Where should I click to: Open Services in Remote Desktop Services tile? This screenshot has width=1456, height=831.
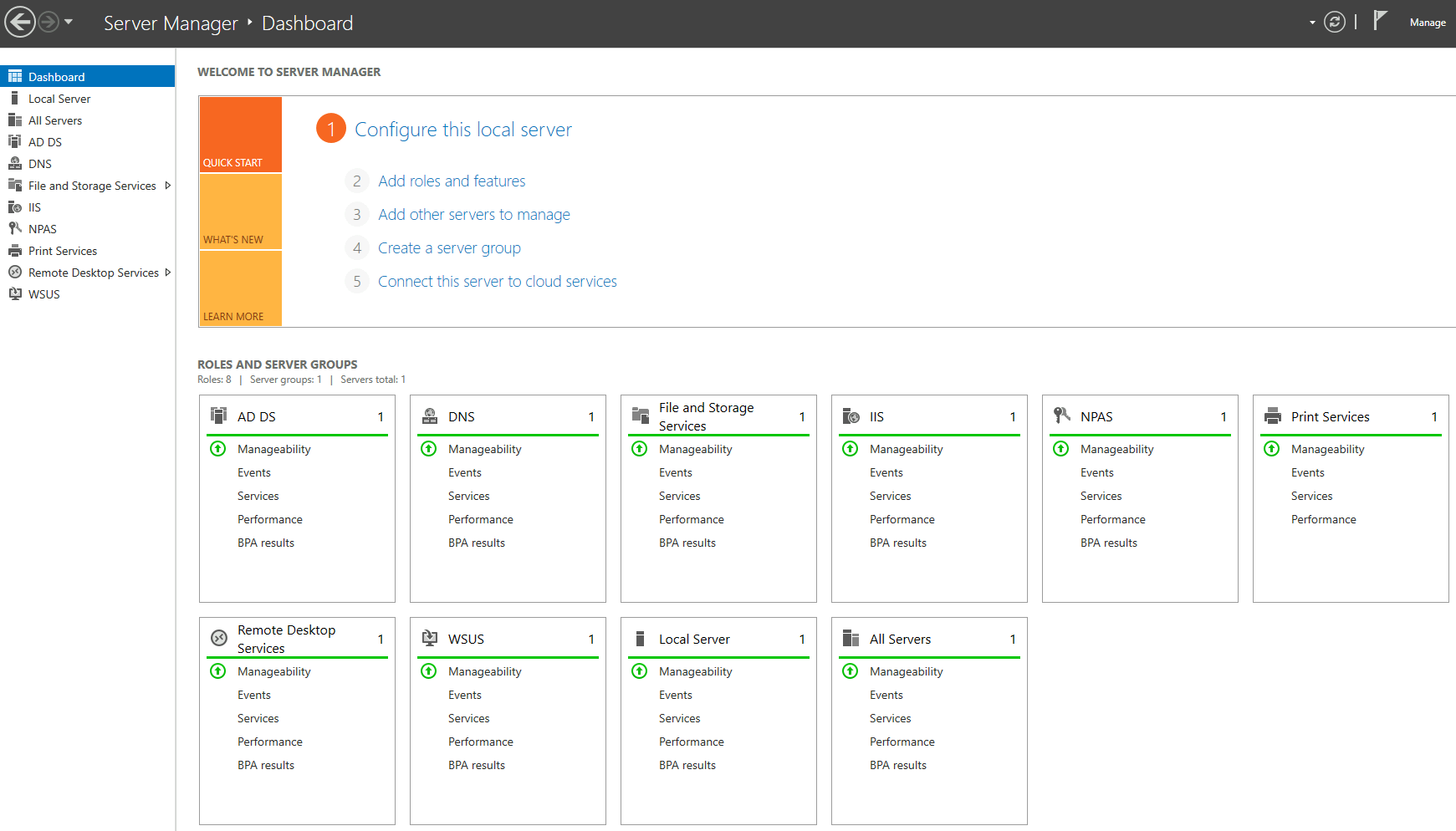[x=258, y=718]
